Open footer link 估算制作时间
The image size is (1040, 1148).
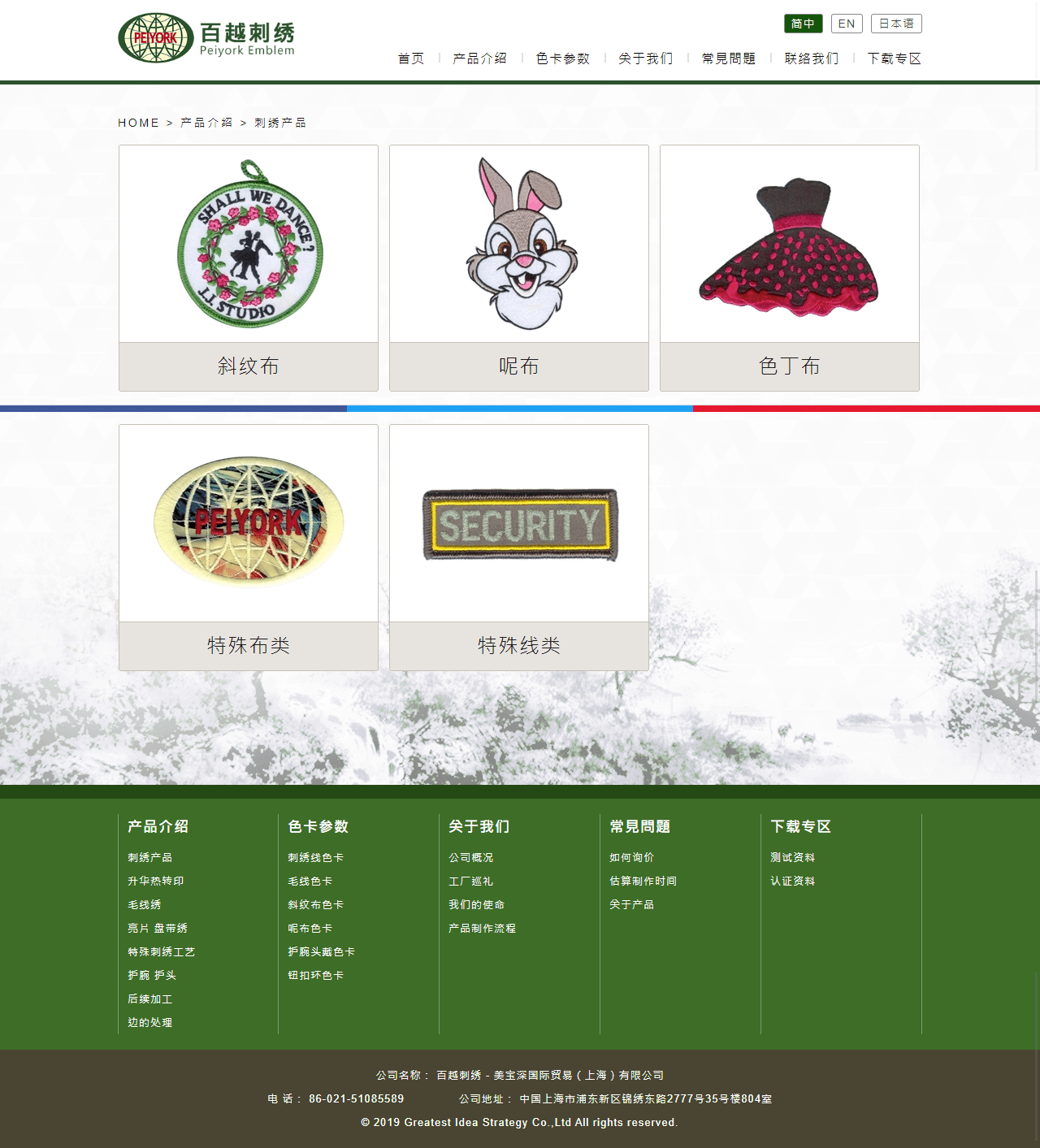pos(643,881)
